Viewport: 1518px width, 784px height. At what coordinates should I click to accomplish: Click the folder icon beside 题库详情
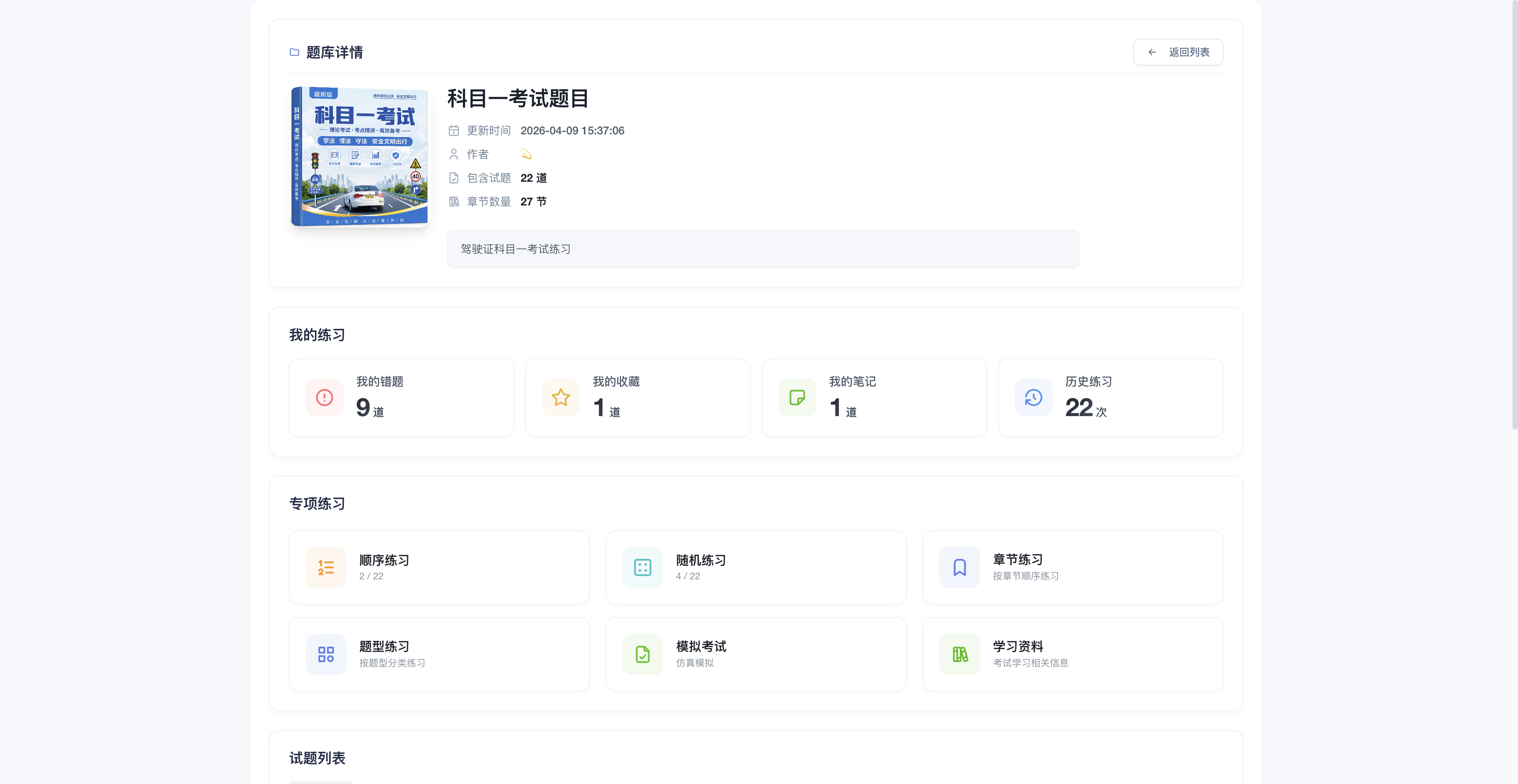294,53
